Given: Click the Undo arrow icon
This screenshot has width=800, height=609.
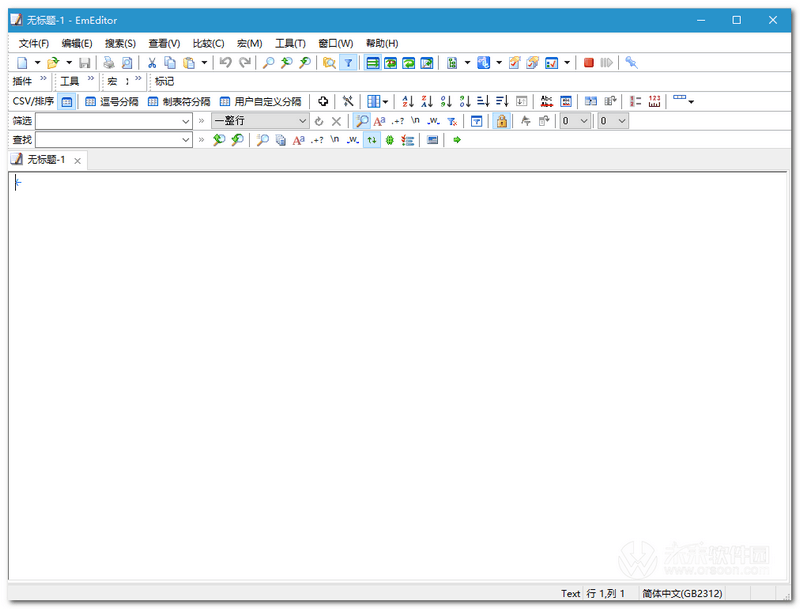Looking at the screenshot, I should 225,62.
